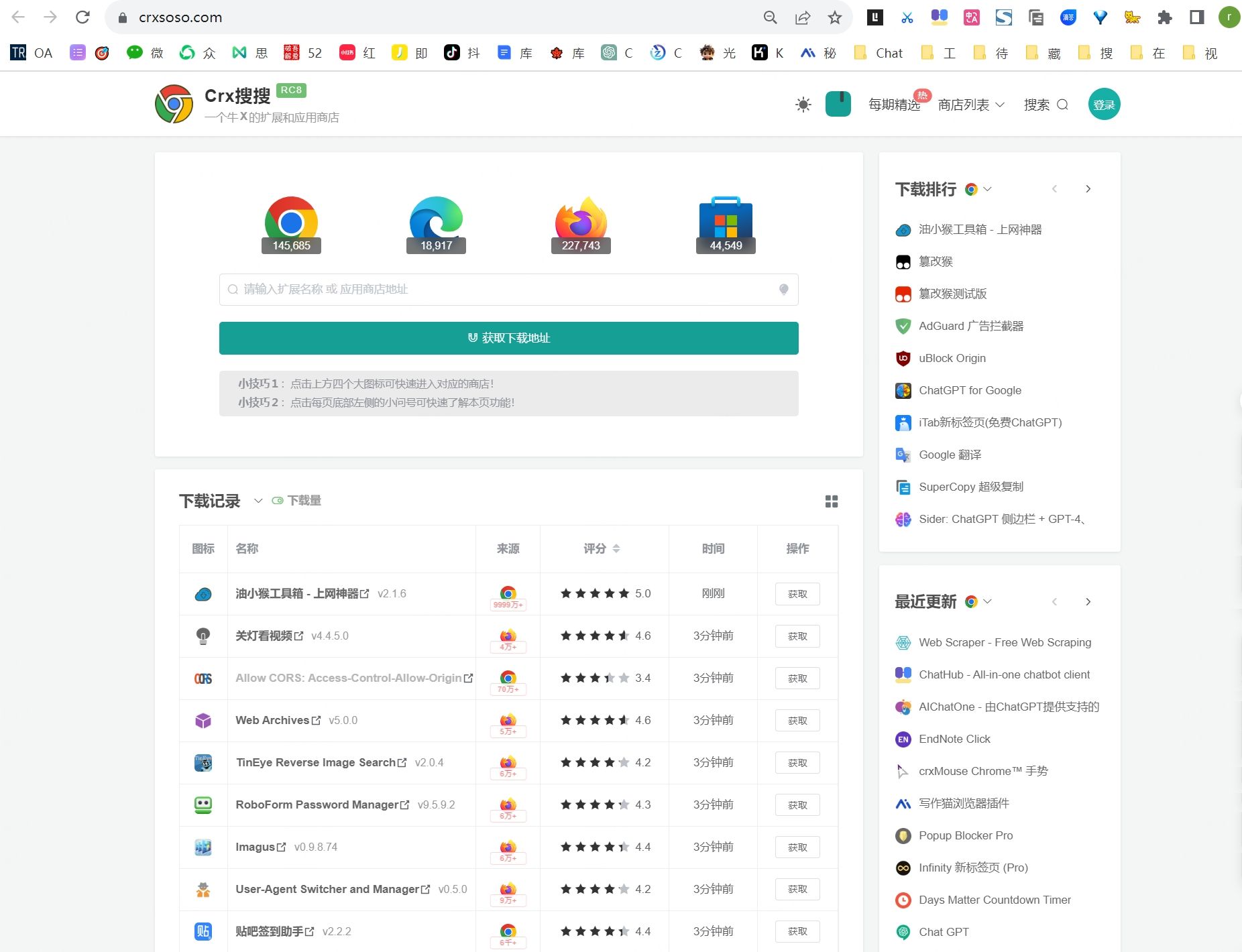The image size is (1242, 952).
Task: Click the grid view icon in download records
Action: (x=832, y=501)
